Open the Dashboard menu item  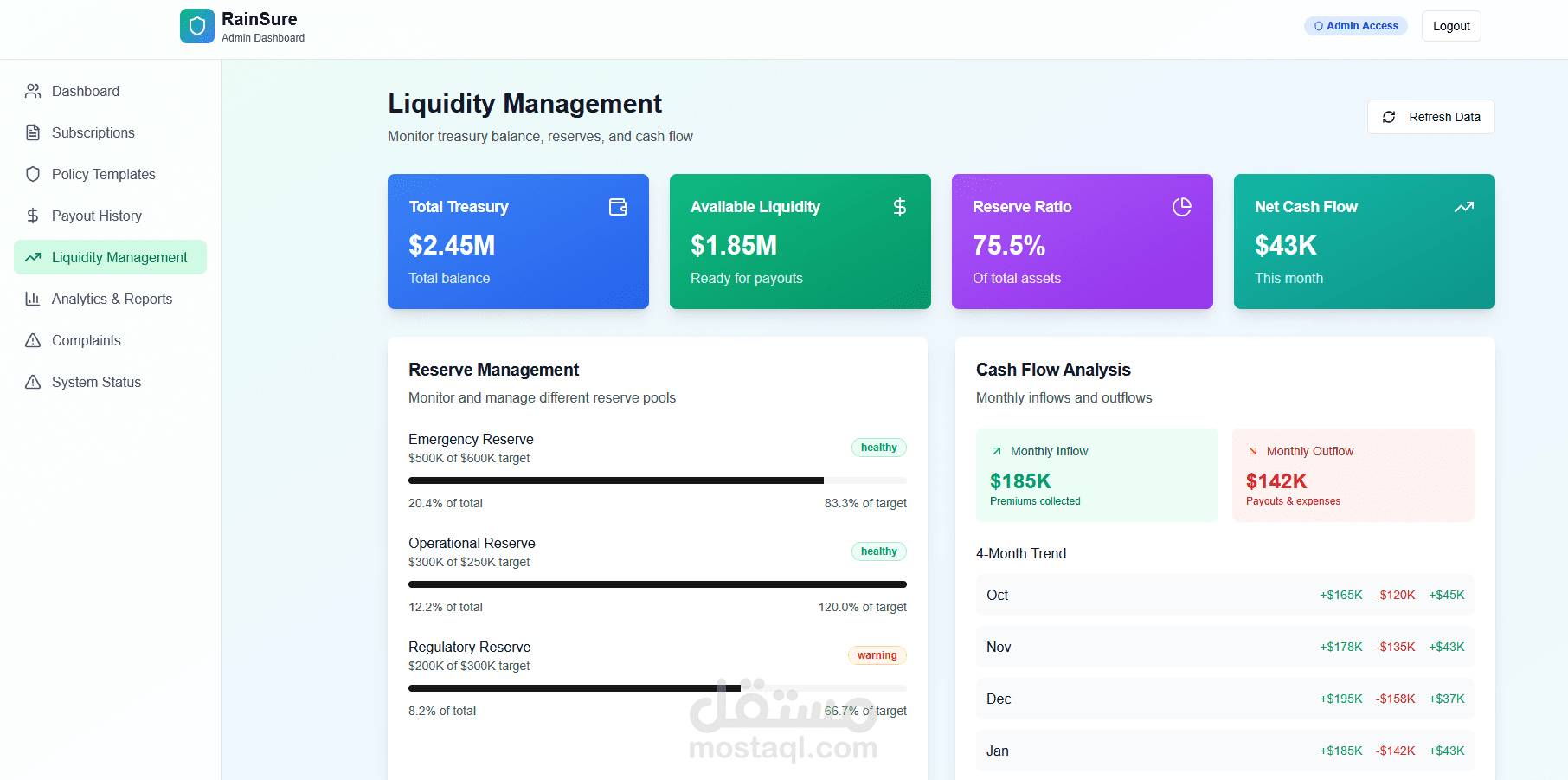click(x=110, y=91)
